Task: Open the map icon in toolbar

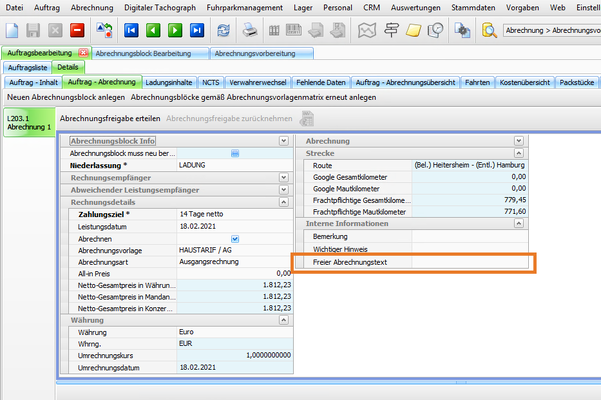Action: (366, 31)
